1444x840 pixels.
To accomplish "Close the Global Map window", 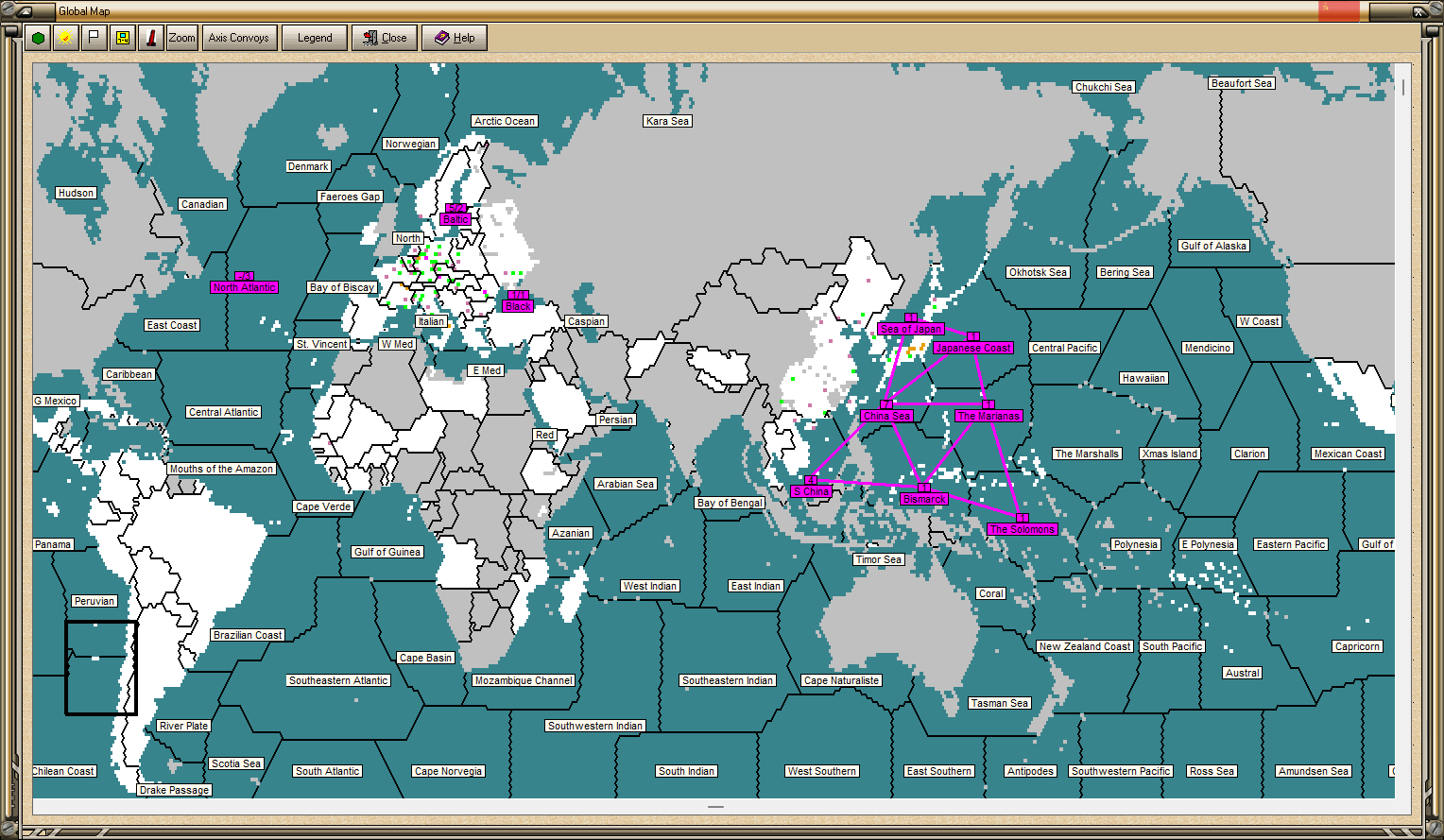I will pyautogui.click(x=385, y=38).
